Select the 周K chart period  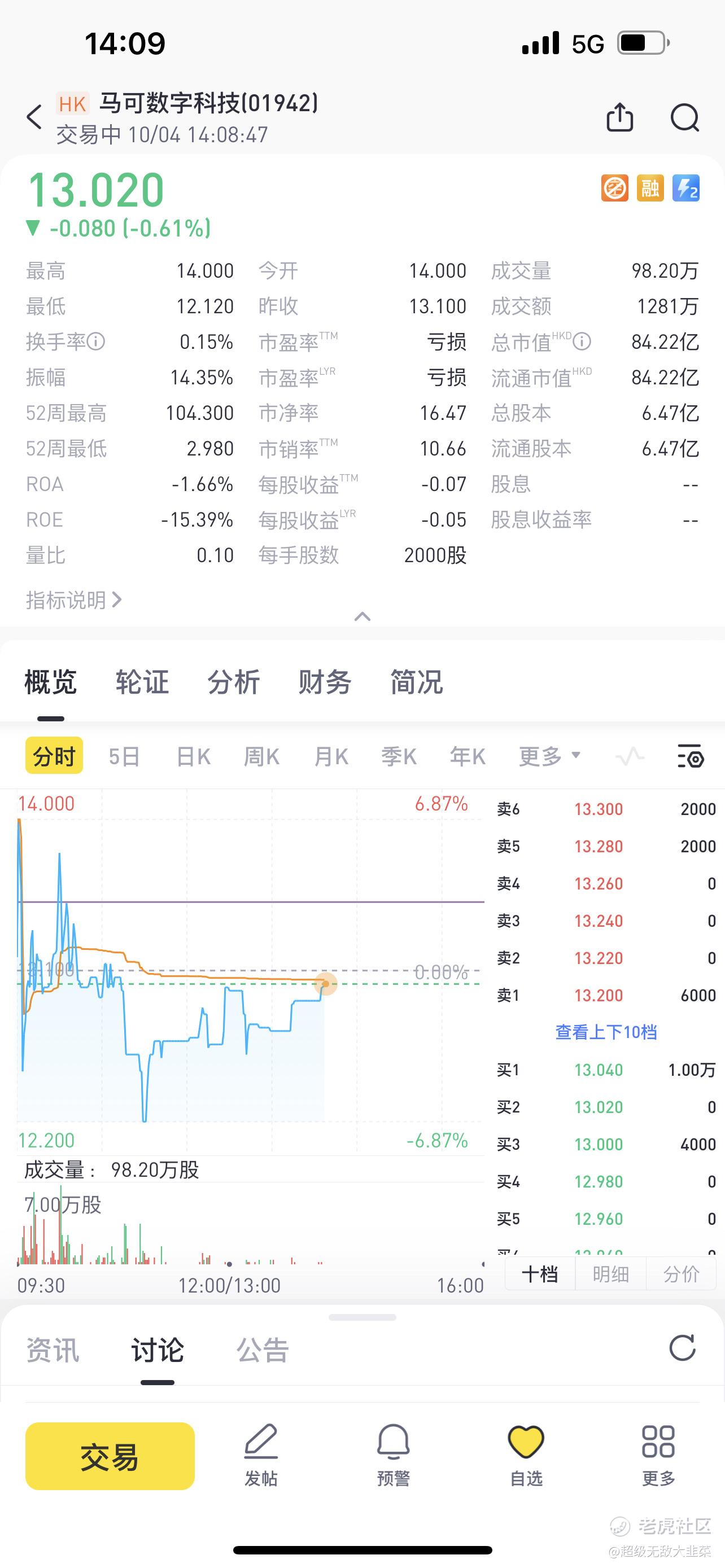point(261,756)
